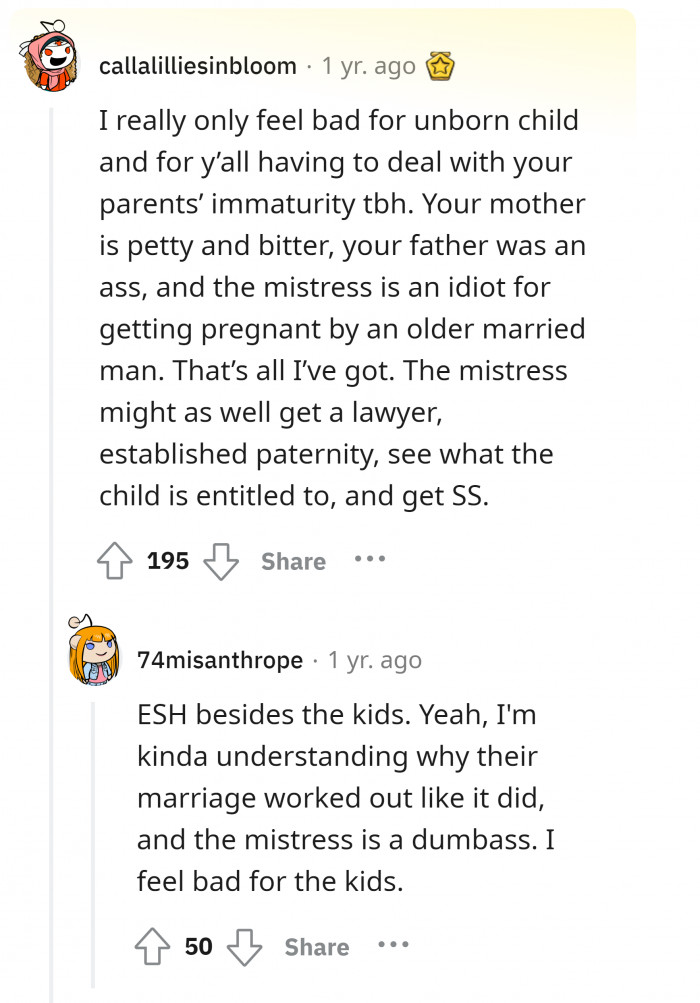Open the overflow menu on callalilliesinbloom's comment

click(370, 561)
